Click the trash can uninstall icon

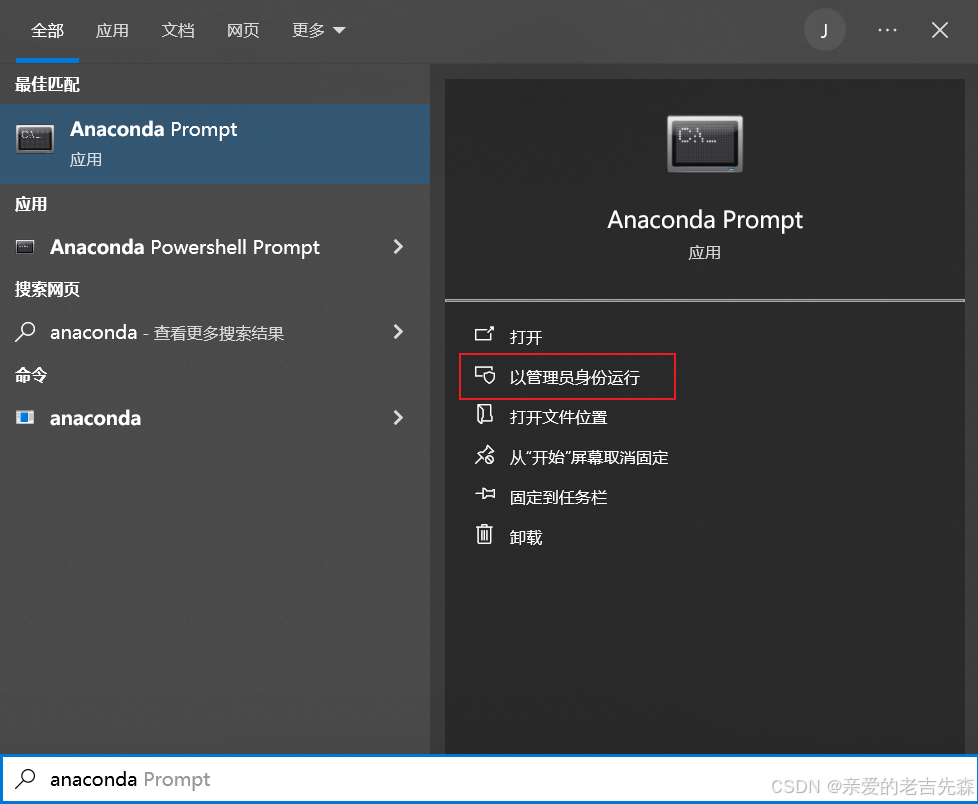[x=485, y=535]
